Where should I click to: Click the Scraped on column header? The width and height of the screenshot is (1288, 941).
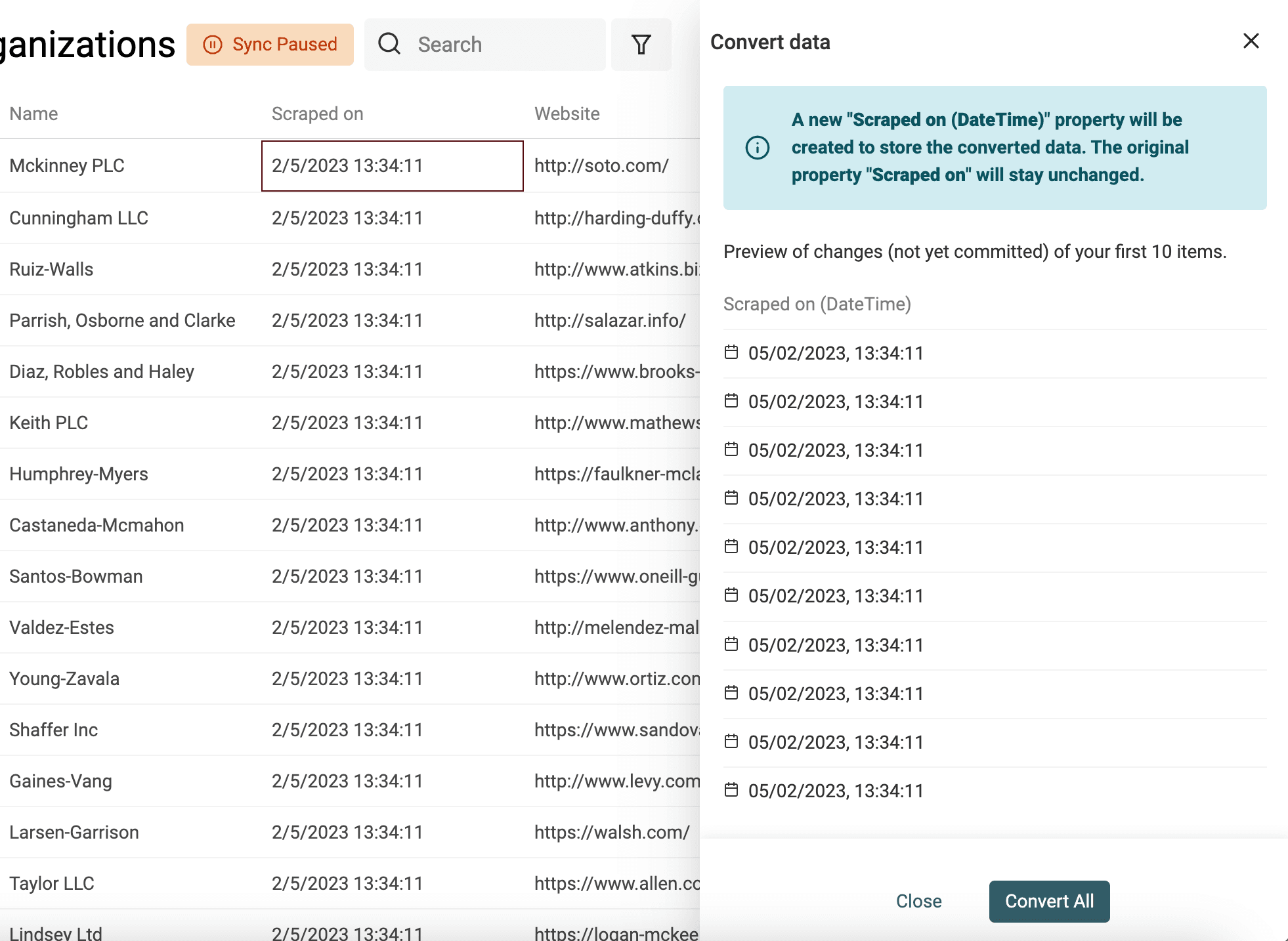pos(317,114)
